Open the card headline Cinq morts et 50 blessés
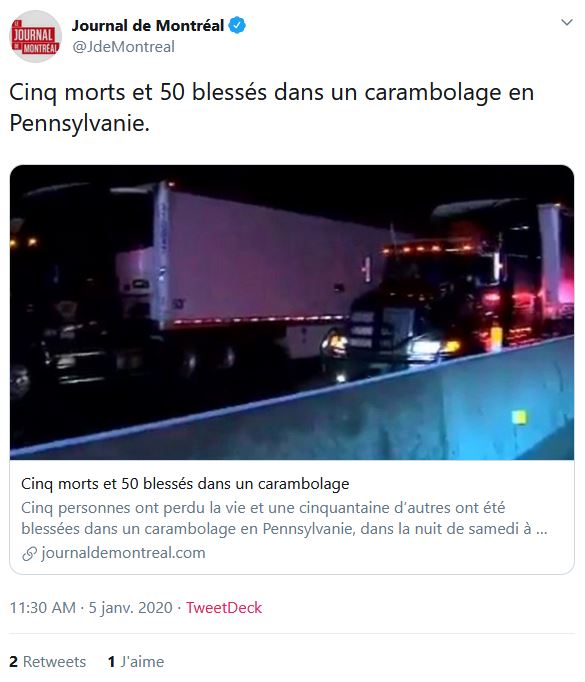This screenshot has height=682, width=585. (185, 484)
